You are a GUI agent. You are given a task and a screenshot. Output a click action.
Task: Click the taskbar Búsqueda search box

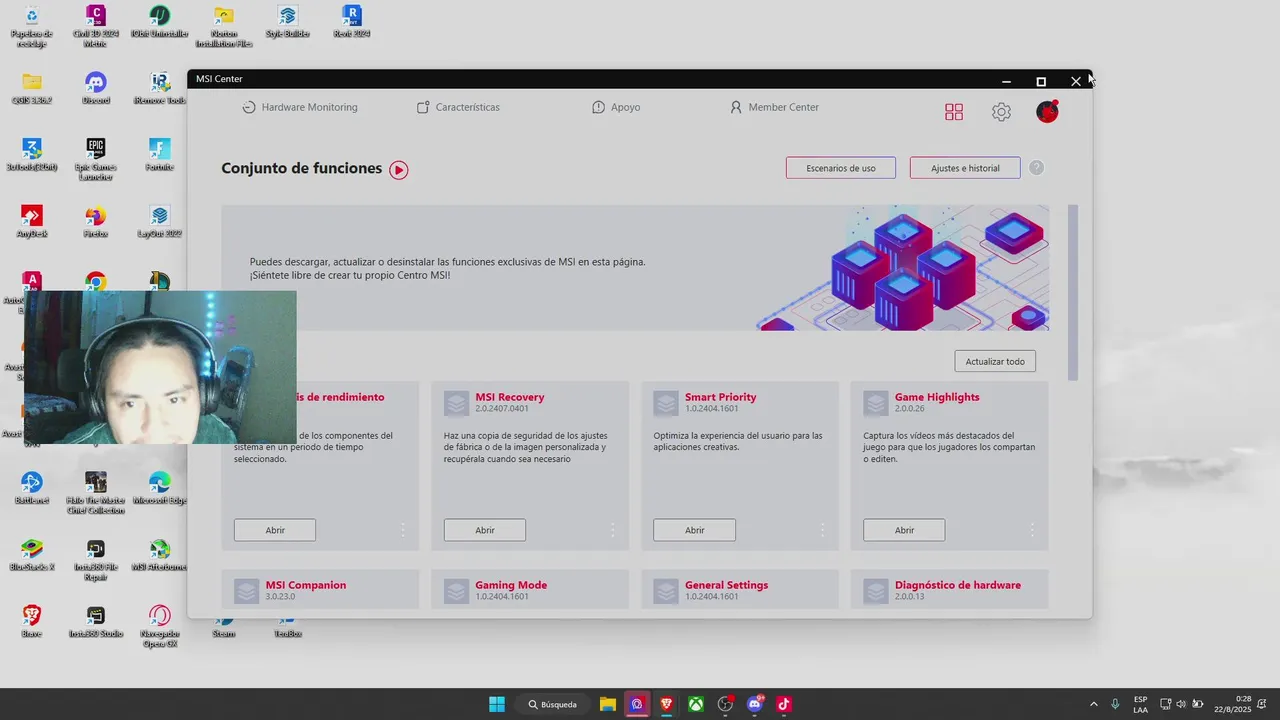(x=553, y=704)
